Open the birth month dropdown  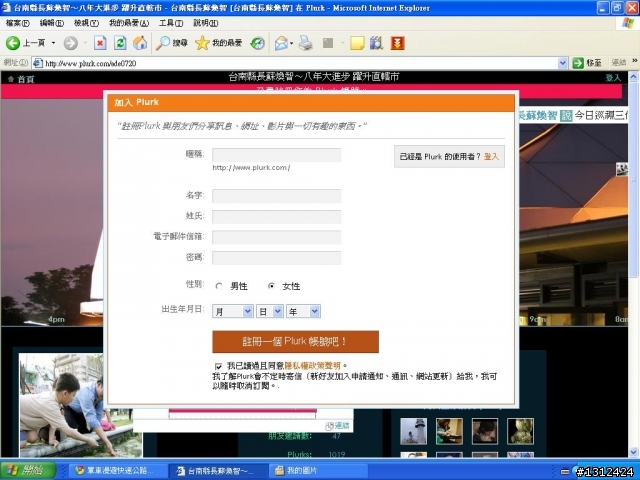233,311
